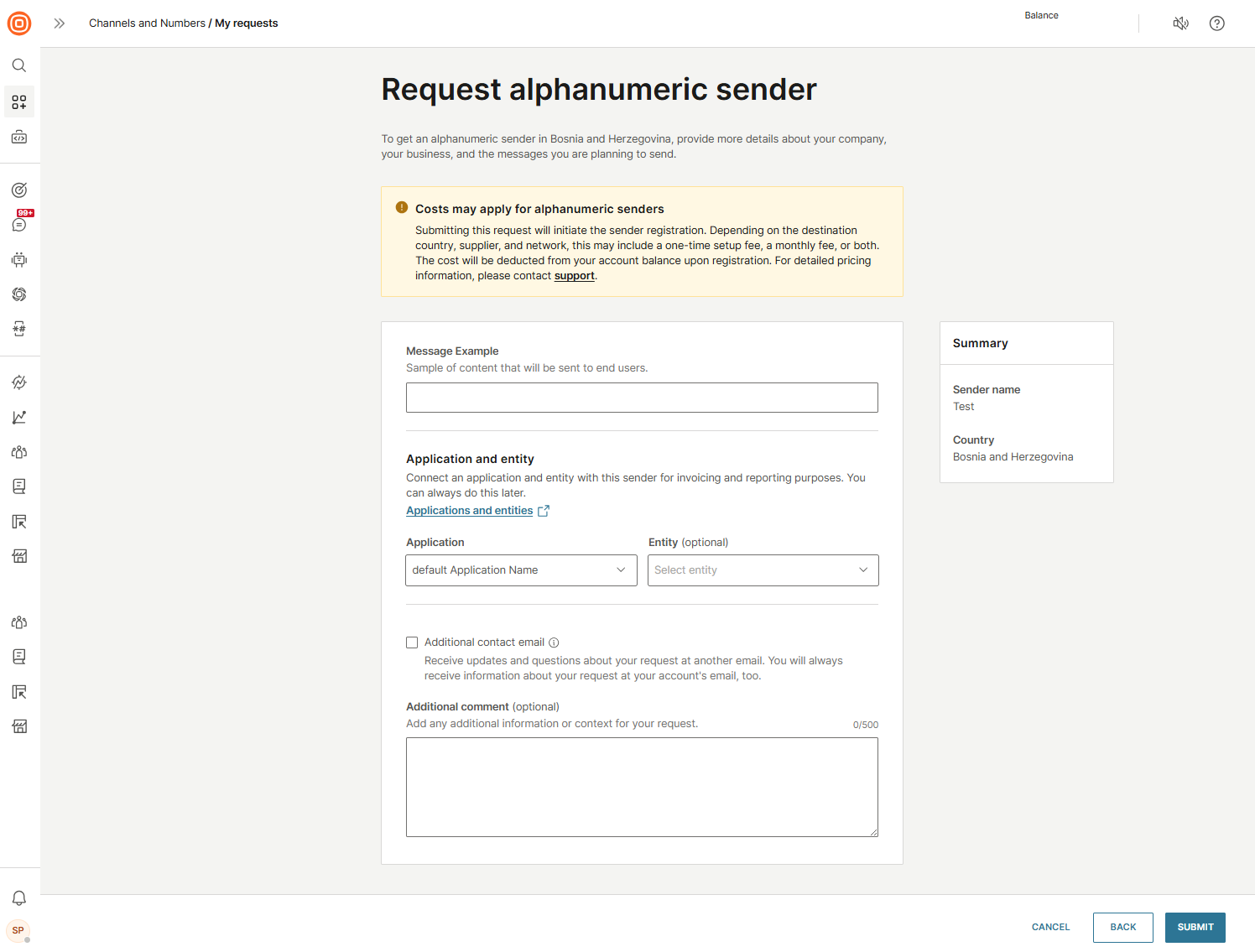Enable Additional contact email checkbox
Image resolution: width=1255 pixels, height=952 pixels.
coord(412,642)
